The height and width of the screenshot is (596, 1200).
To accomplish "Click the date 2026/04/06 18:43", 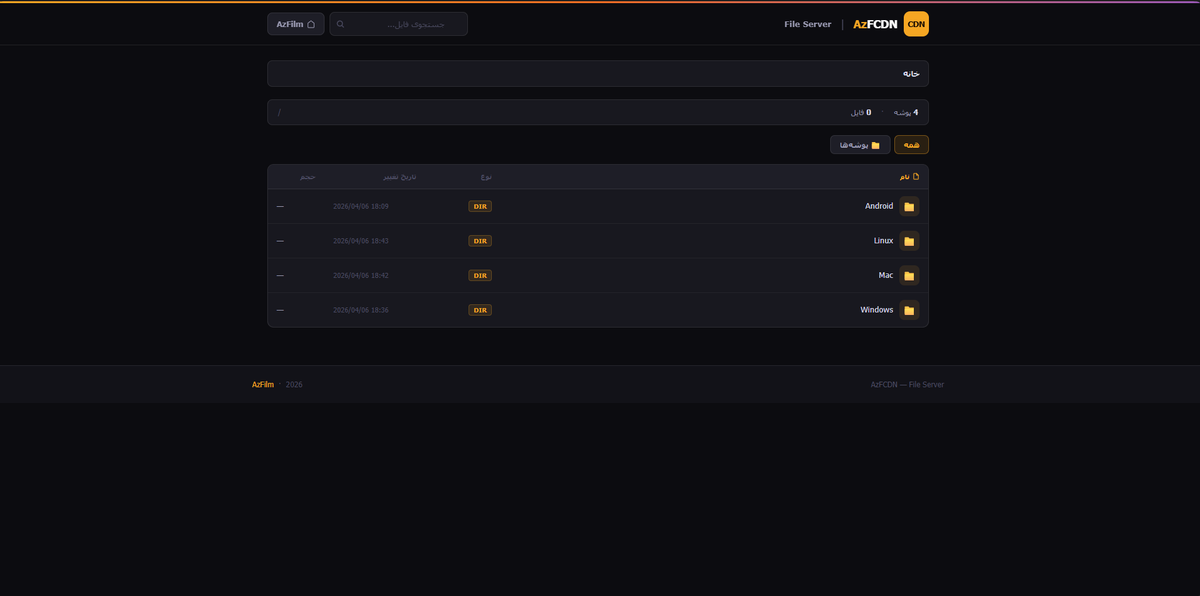I will coord(360,241).
